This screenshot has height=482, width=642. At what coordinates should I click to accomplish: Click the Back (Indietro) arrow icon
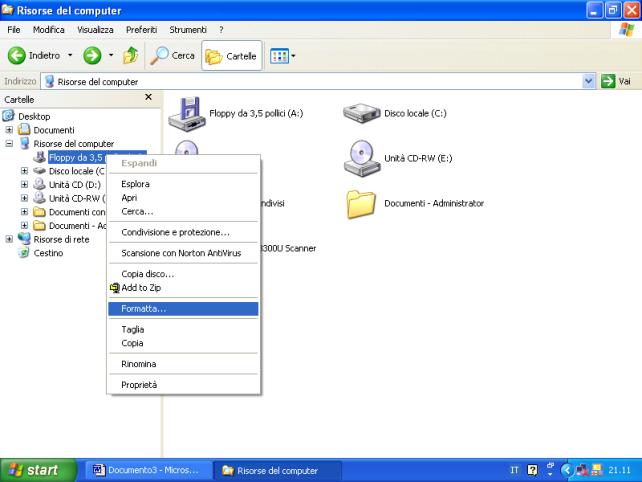coord(16,55)
